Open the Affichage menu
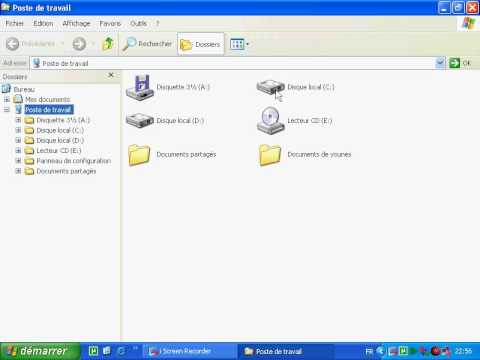Image resolution: width=480 pixels, height=360 pixels. 76,23
